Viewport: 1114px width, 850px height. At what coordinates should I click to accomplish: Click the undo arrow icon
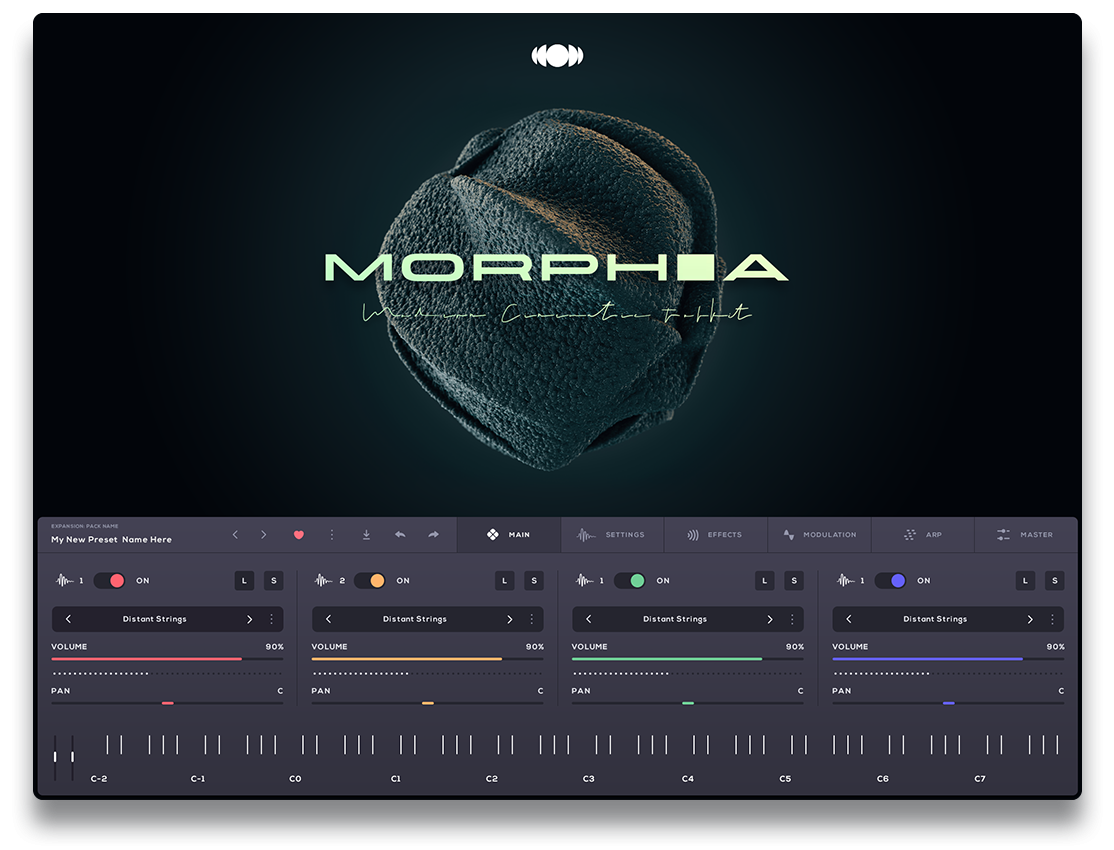point(400,535)
